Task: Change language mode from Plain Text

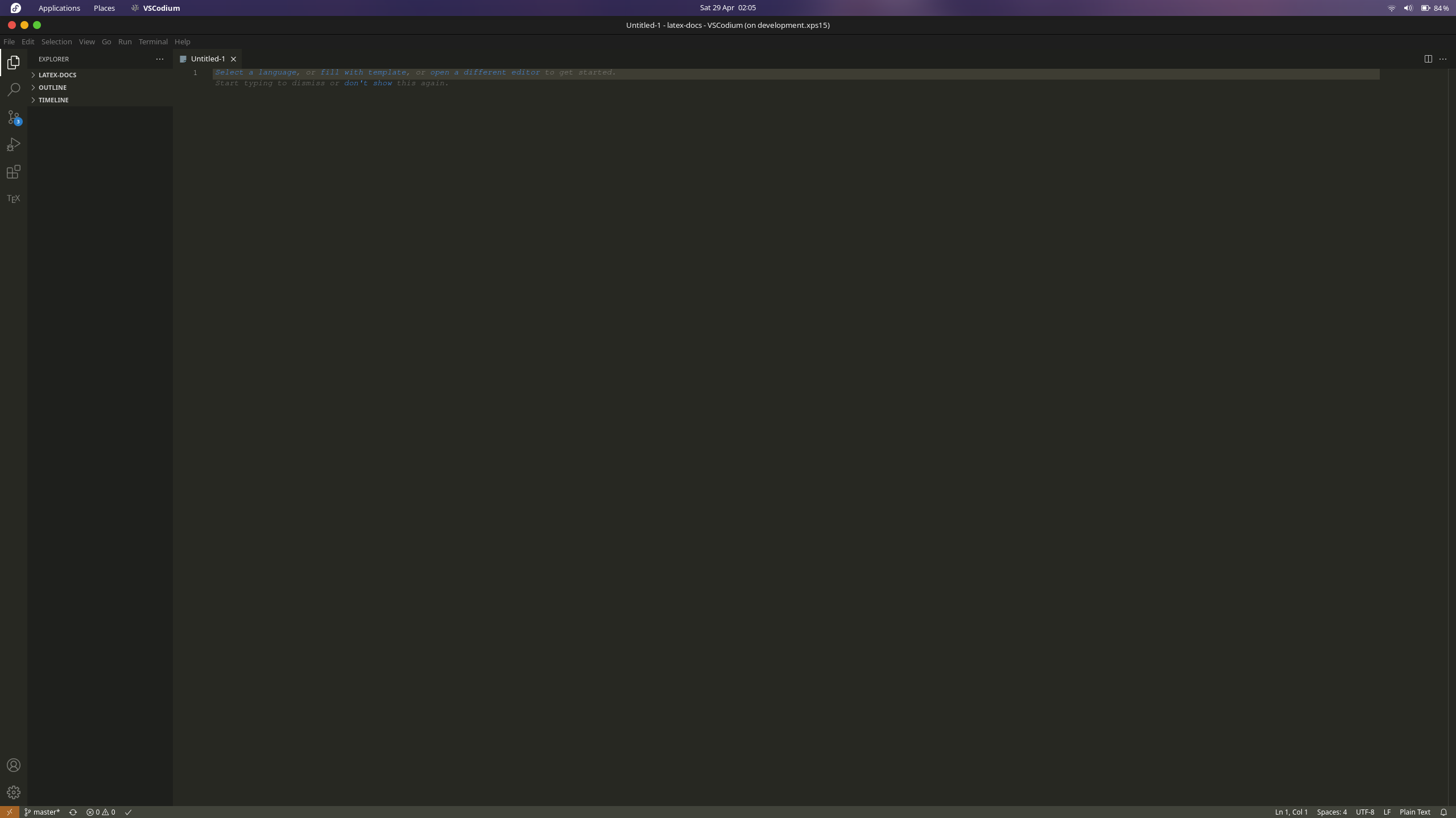Action: pos(1414,812)
